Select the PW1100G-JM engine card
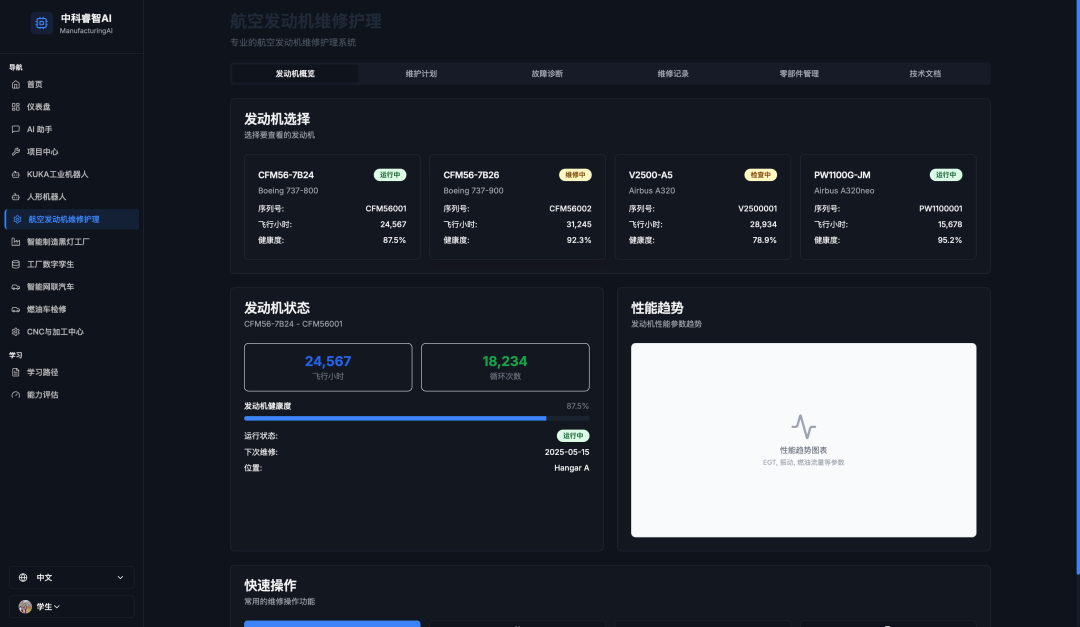This screenshot has height=627, width=1080. [888, 207]
